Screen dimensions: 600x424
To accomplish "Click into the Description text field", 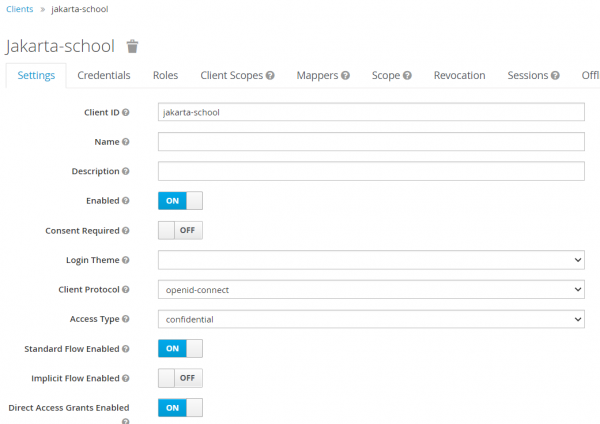I will click(x=371, y=172).
